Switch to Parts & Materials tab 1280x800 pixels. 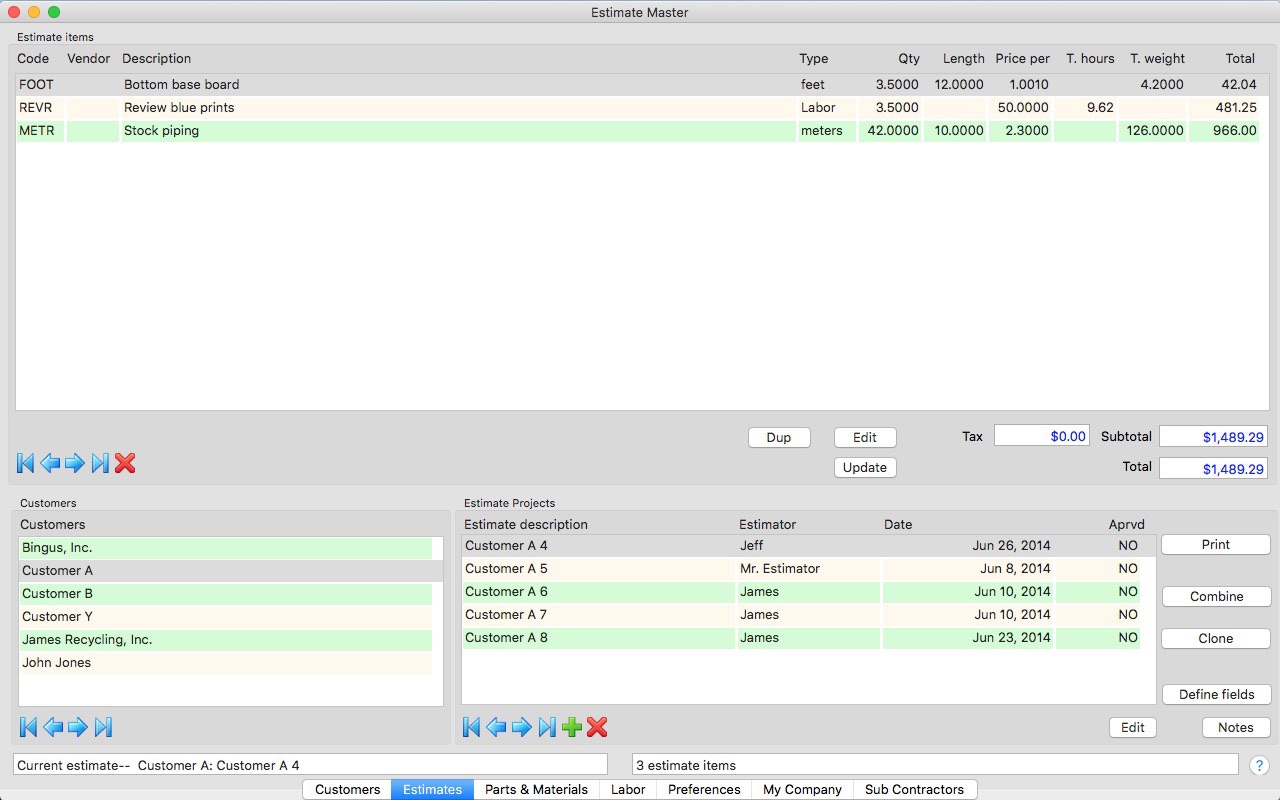pyautogui.click(x=536, y=789)
